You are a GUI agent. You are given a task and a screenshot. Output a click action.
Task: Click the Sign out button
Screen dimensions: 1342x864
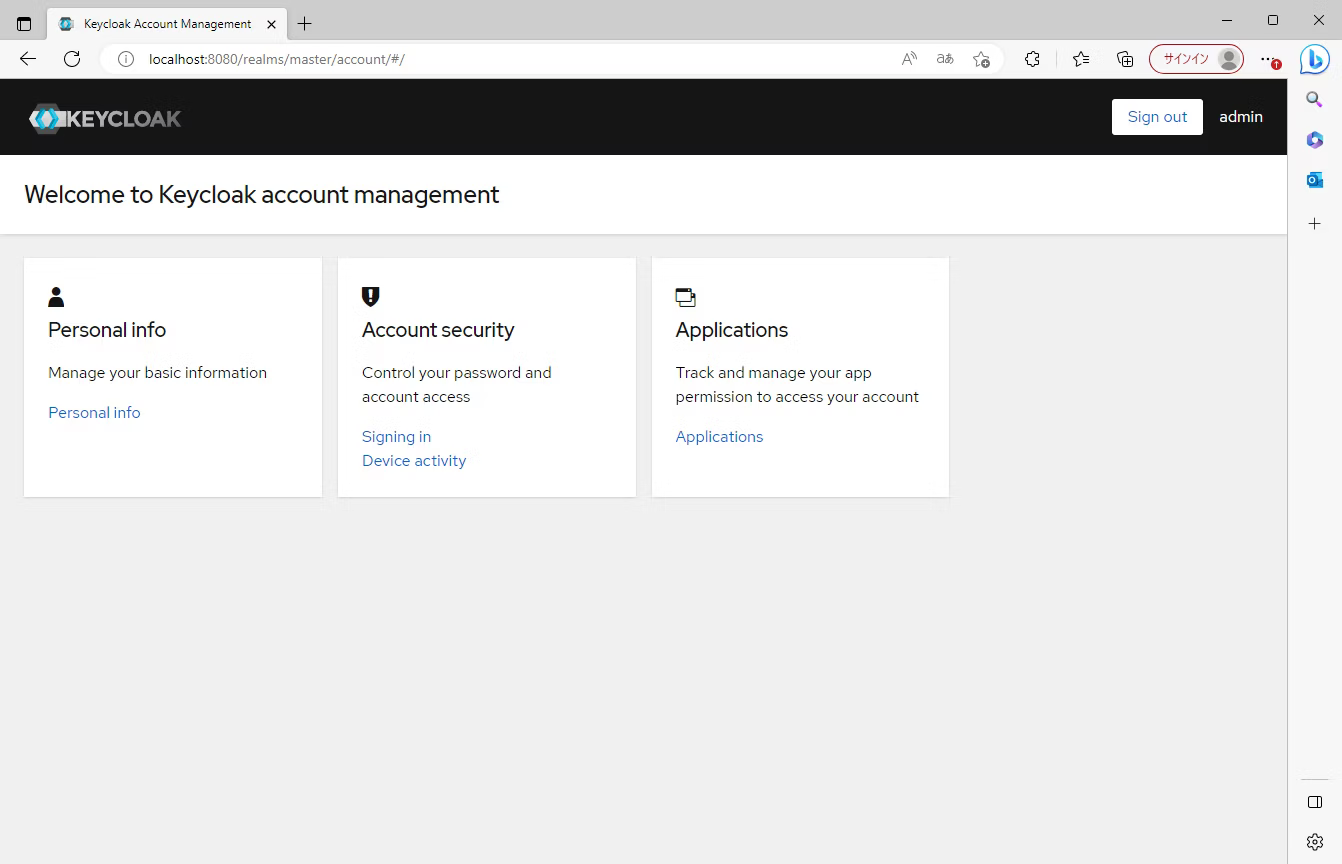pyautogui.click(x=1157, y=117)
